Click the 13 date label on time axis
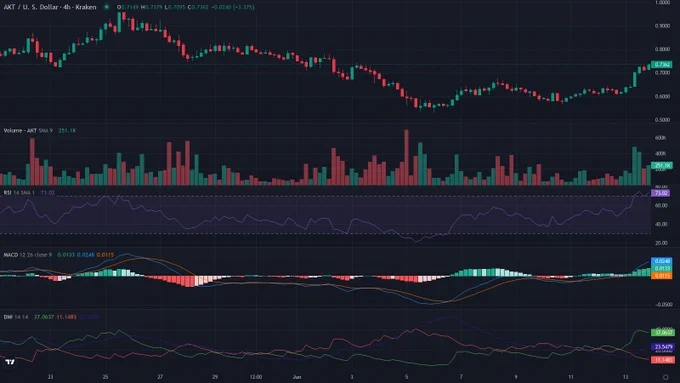680x383 pixels. click(625, 377)
